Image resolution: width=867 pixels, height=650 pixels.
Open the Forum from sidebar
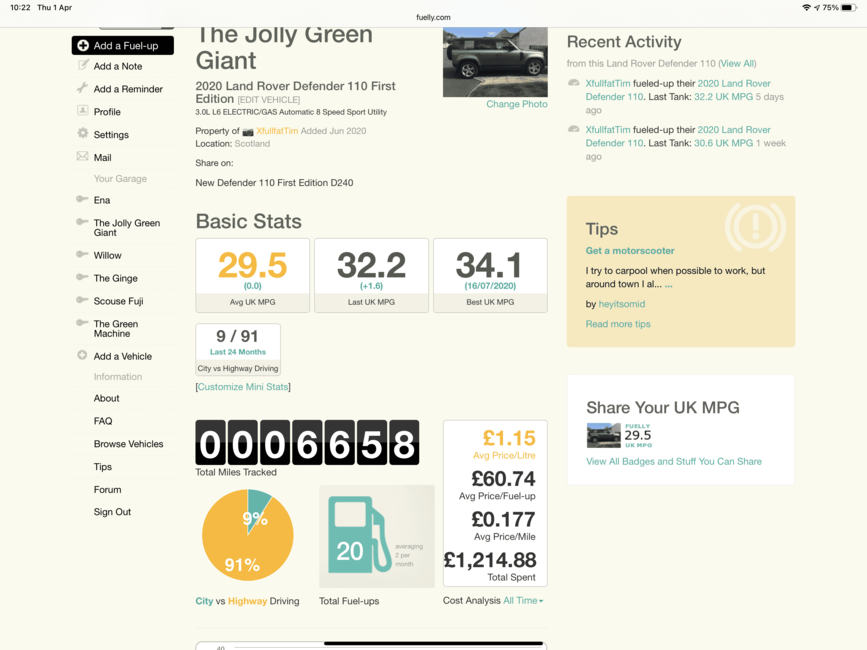click(x=107, y=490)
